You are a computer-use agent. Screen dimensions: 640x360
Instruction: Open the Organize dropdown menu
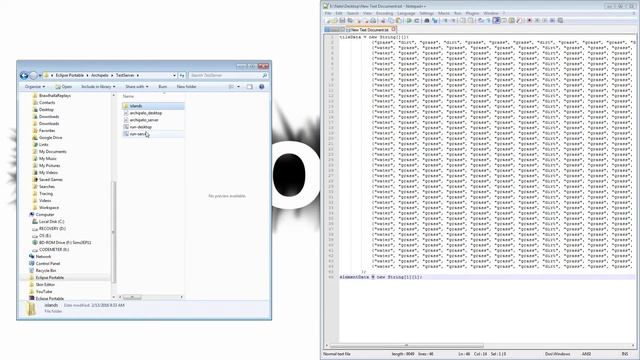pos(35,87)
